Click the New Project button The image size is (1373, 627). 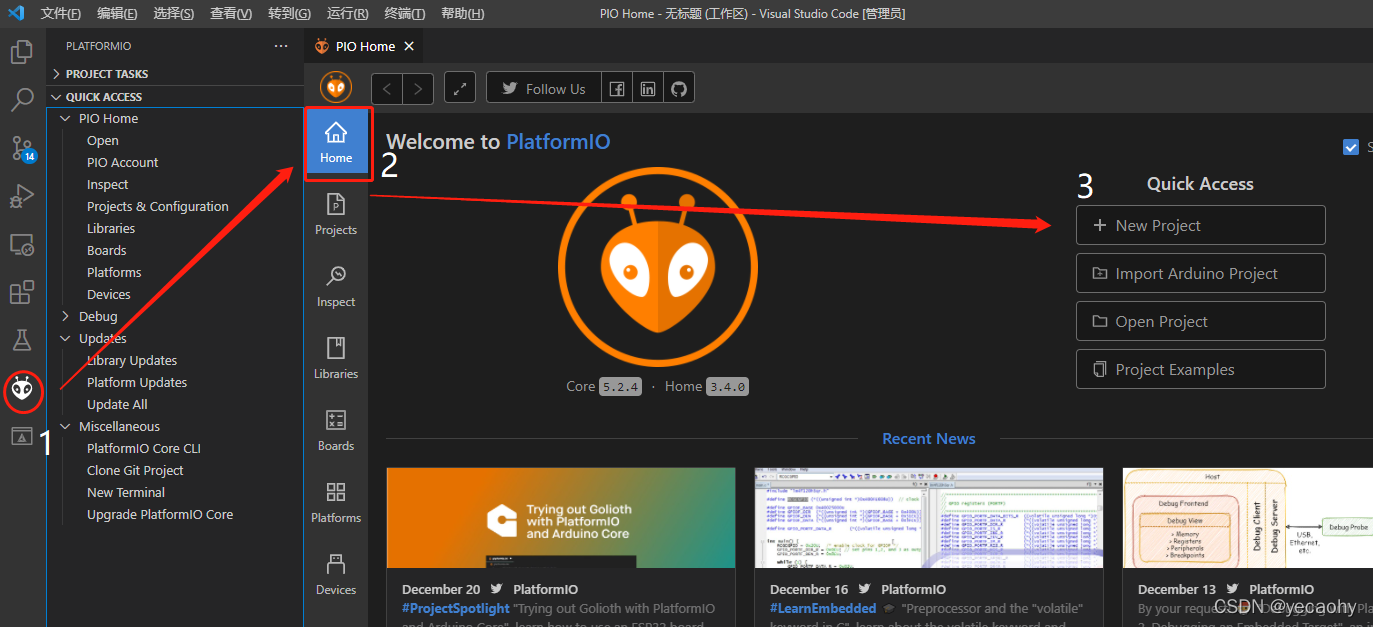pos(1200,225)
